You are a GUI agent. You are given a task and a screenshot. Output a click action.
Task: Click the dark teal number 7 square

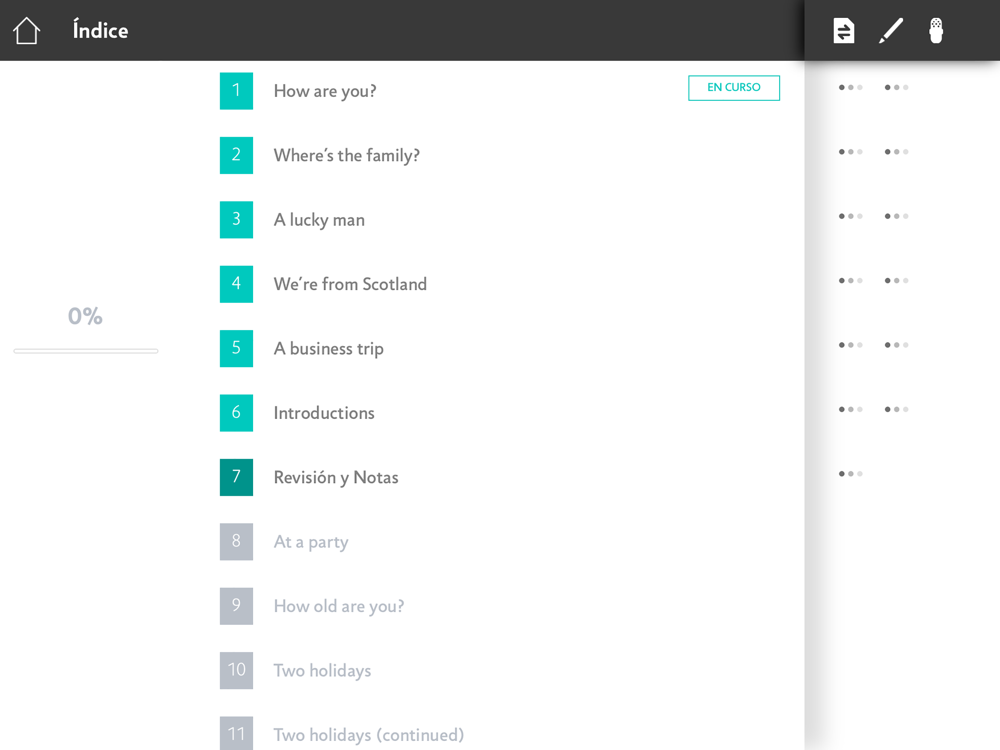point(236,477)
